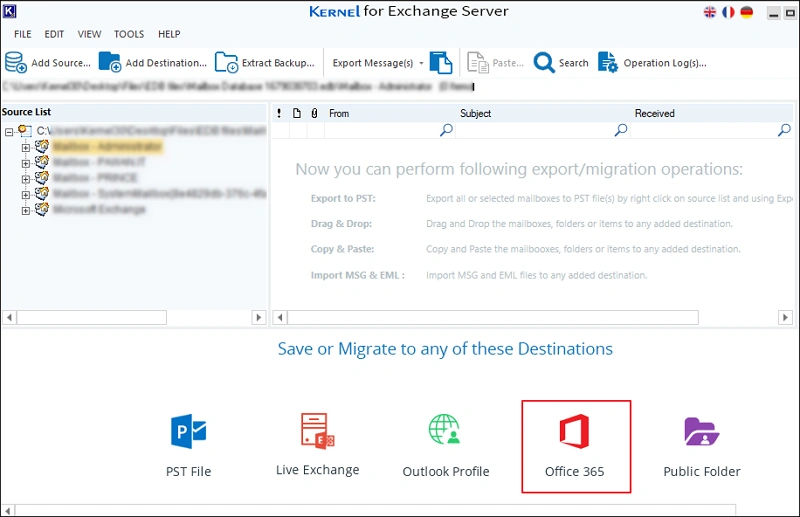Select the Outlook Profile destination icon

[444, 429]
